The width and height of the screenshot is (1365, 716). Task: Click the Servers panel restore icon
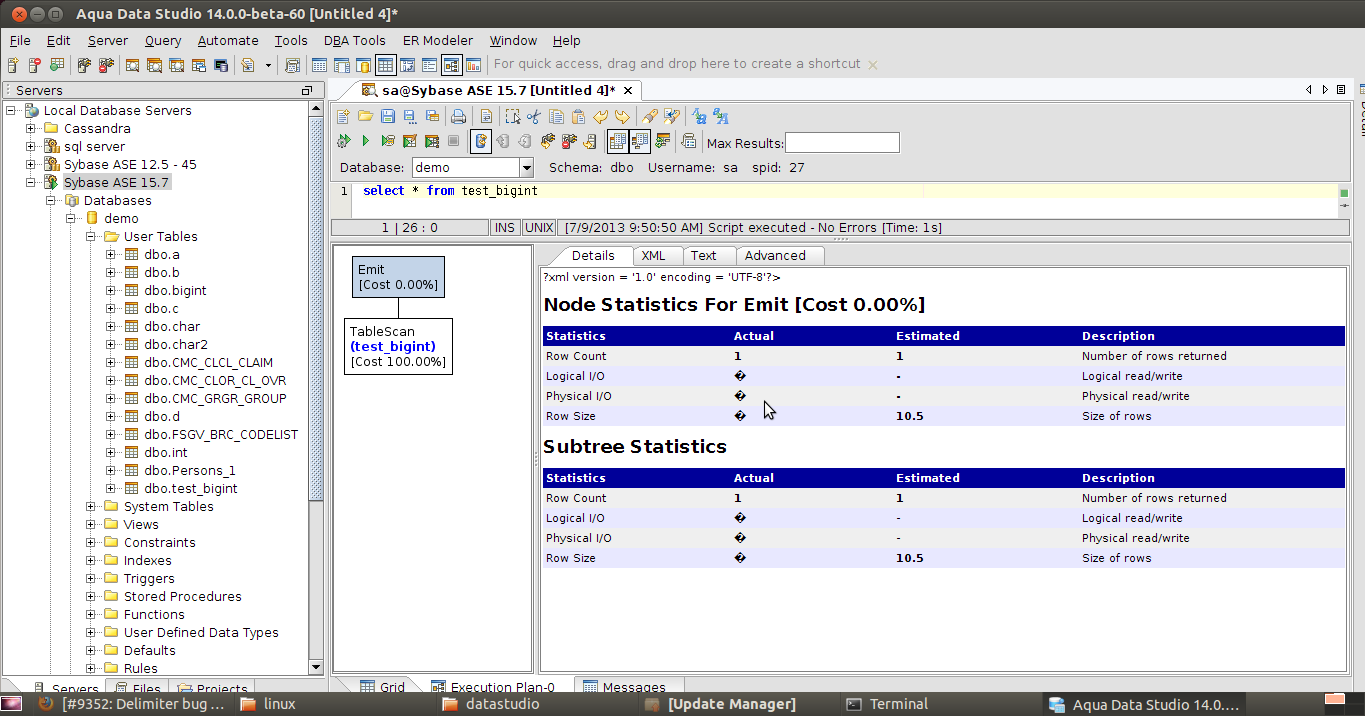click(307, 90)
